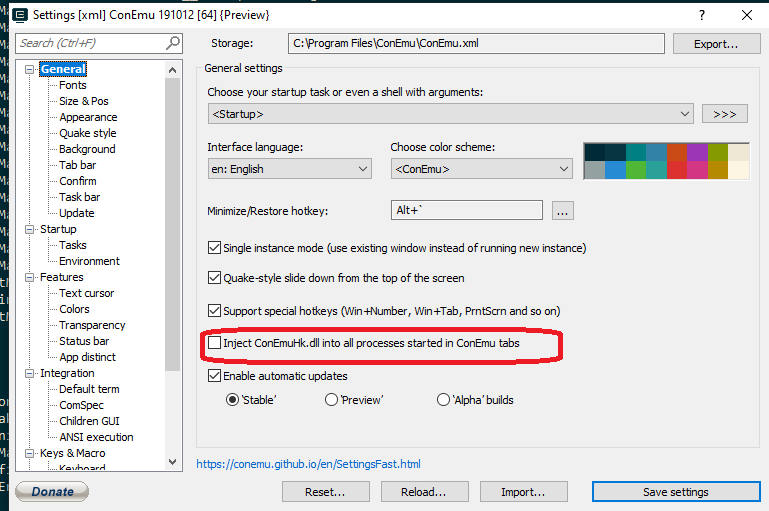Screen dimensions: 769x511
Task: Click the tree scrollbar down arrow
Action: (x=172, y=461)
